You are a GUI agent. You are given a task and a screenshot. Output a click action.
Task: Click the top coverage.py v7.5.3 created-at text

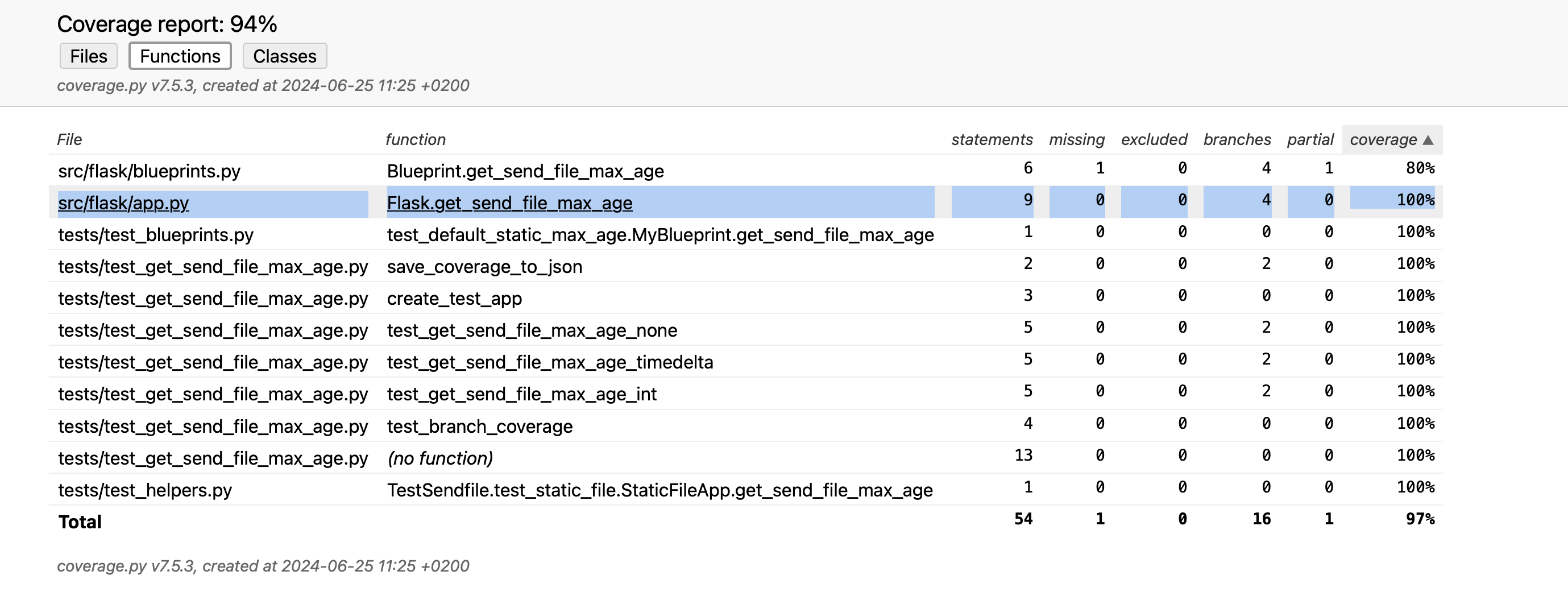coord(263,85)
